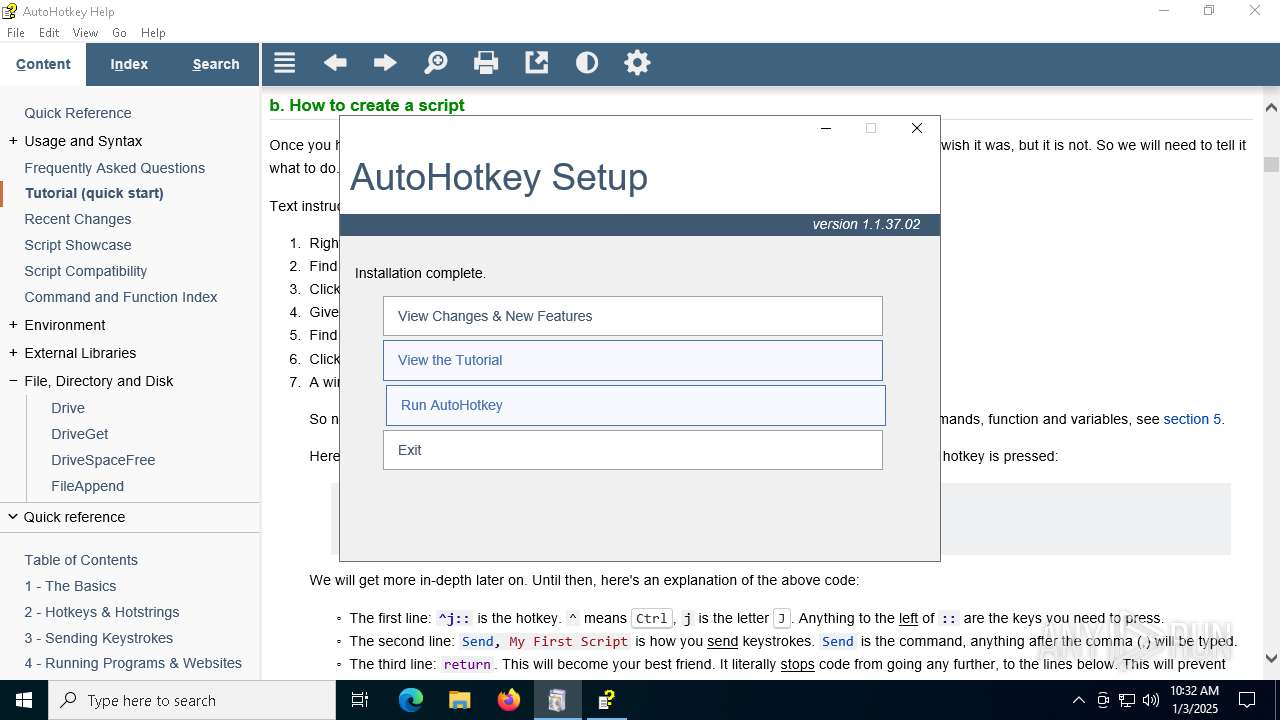Click the zoom magnifier toolbar icon
This screenshot has width=1280, height=720.
(436, 63)
